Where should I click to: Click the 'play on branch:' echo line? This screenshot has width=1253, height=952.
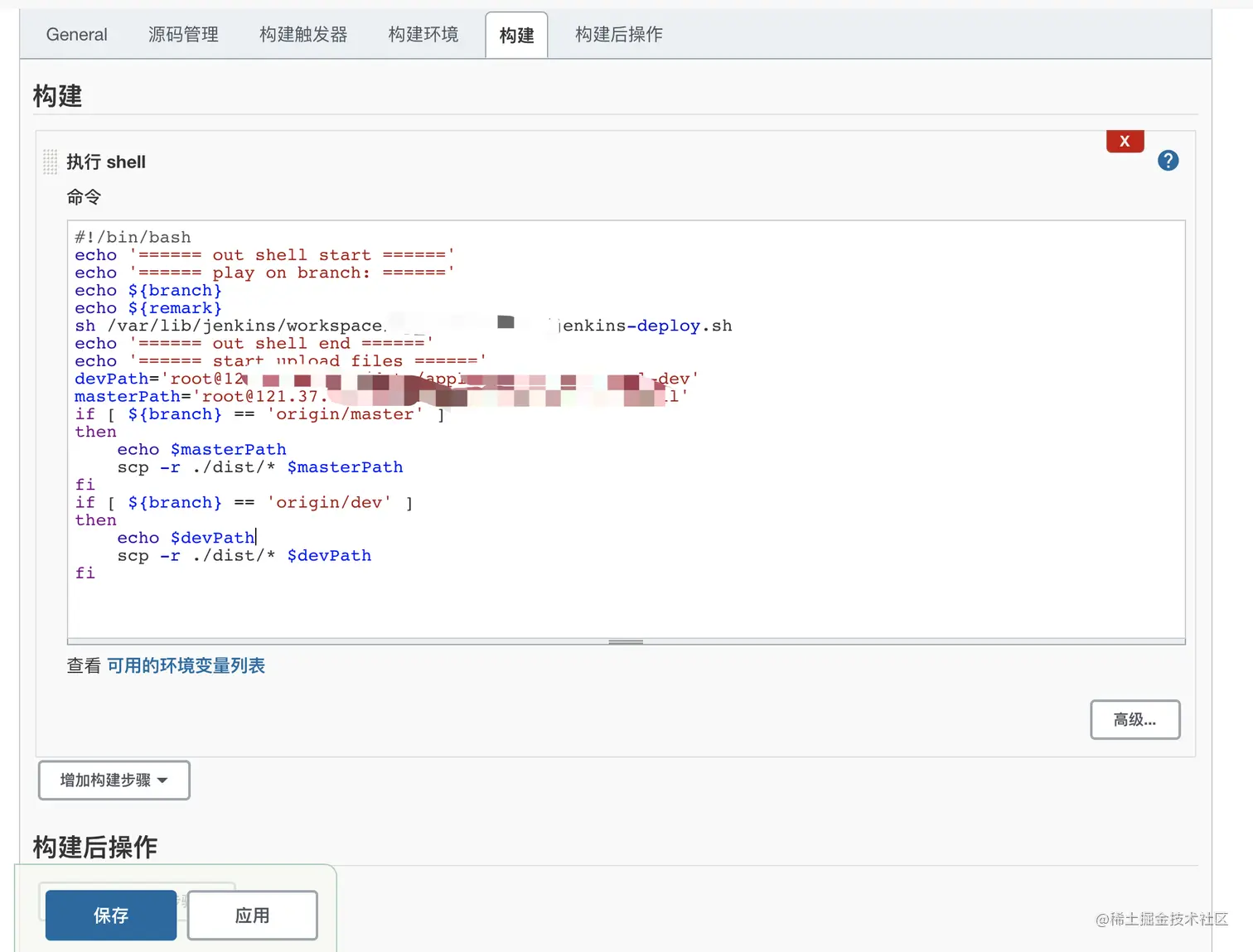(264, 273)
